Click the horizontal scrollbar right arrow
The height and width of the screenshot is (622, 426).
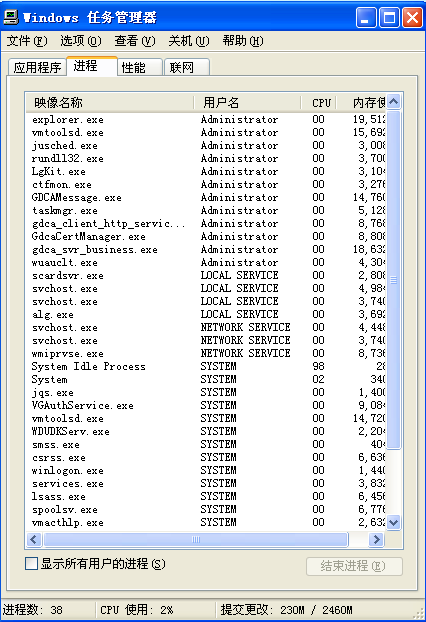(376, 539)
